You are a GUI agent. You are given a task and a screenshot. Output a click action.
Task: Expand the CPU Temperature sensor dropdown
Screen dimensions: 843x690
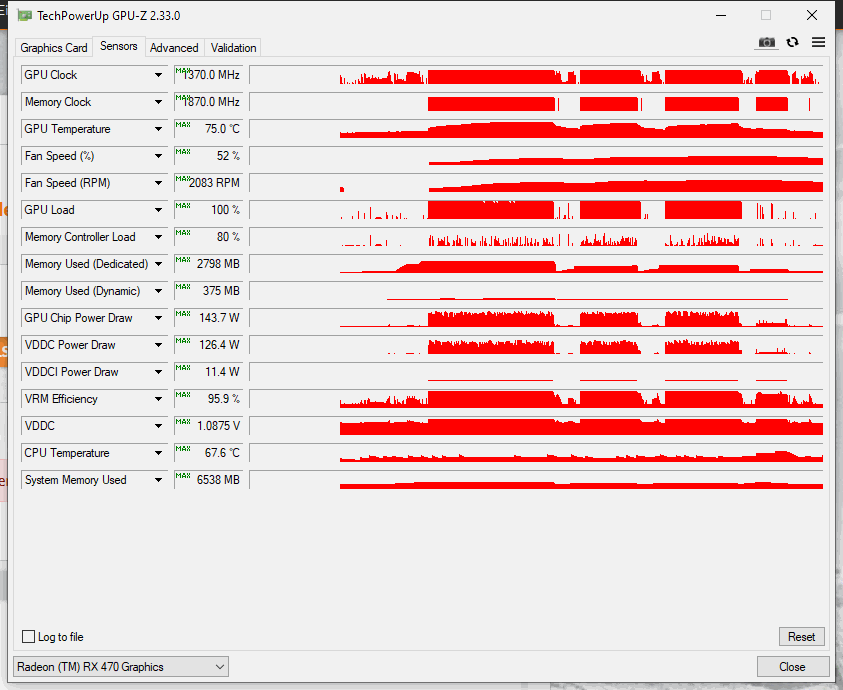click(x=158, y=453)
